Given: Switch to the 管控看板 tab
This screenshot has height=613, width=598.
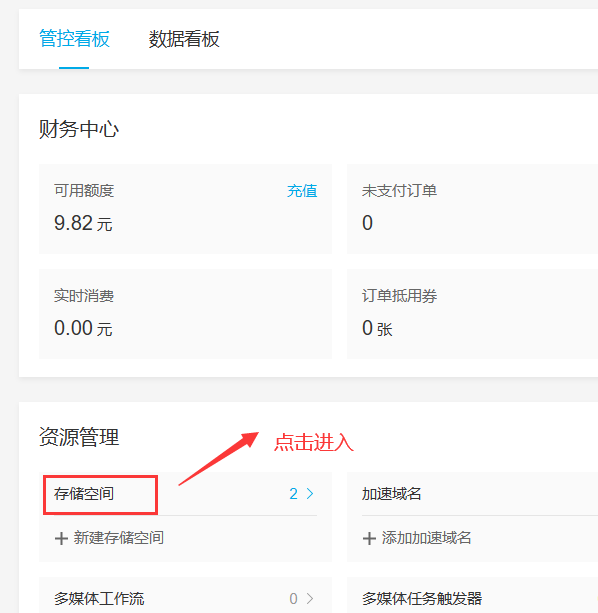Looking at the screenshot, I should pos(74,39).
